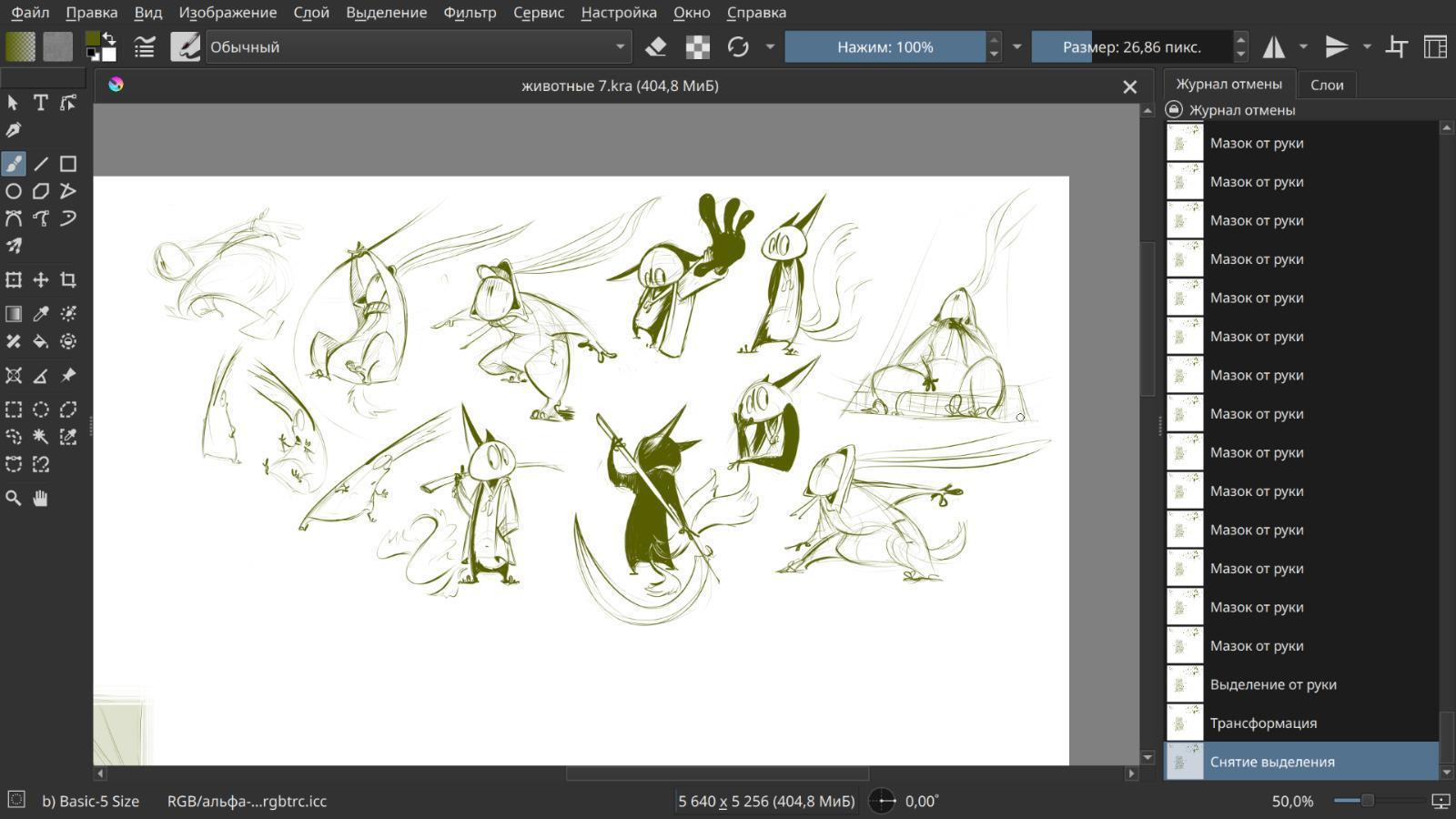
Task: Open the 'Фильтр' menu
Action: tap(470, 13)
